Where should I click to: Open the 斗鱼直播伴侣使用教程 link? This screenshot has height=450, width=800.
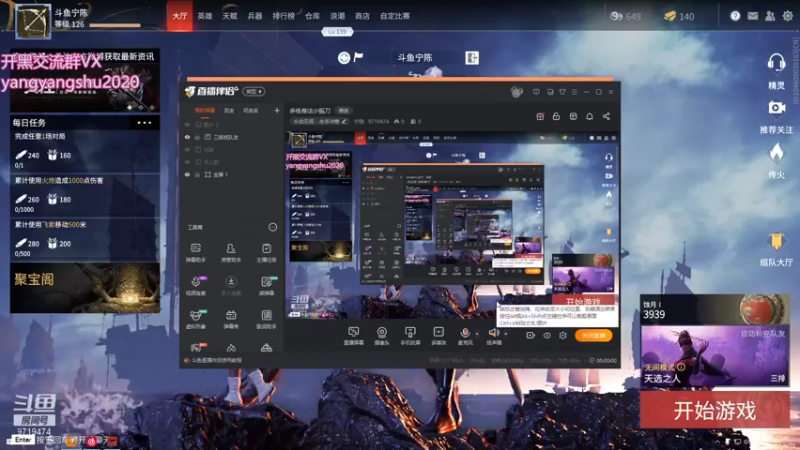217,360
